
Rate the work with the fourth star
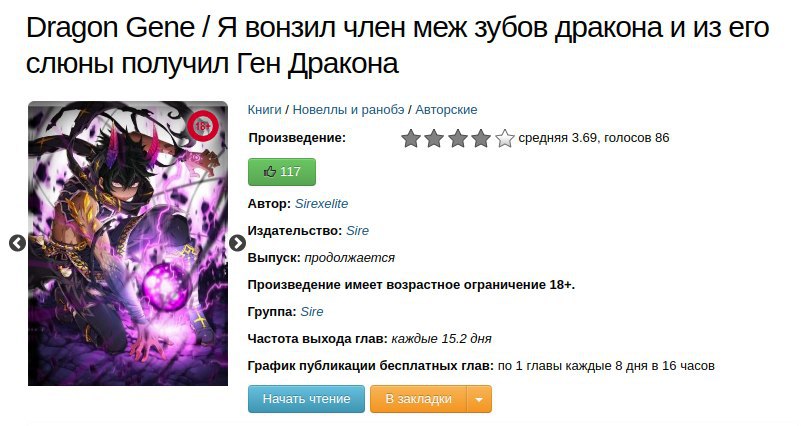[x=481, y=138]
